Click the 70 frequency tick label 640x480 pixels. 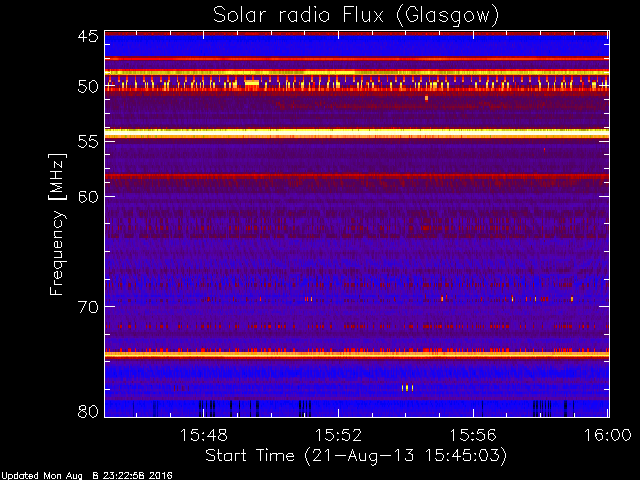coord(88,307)
